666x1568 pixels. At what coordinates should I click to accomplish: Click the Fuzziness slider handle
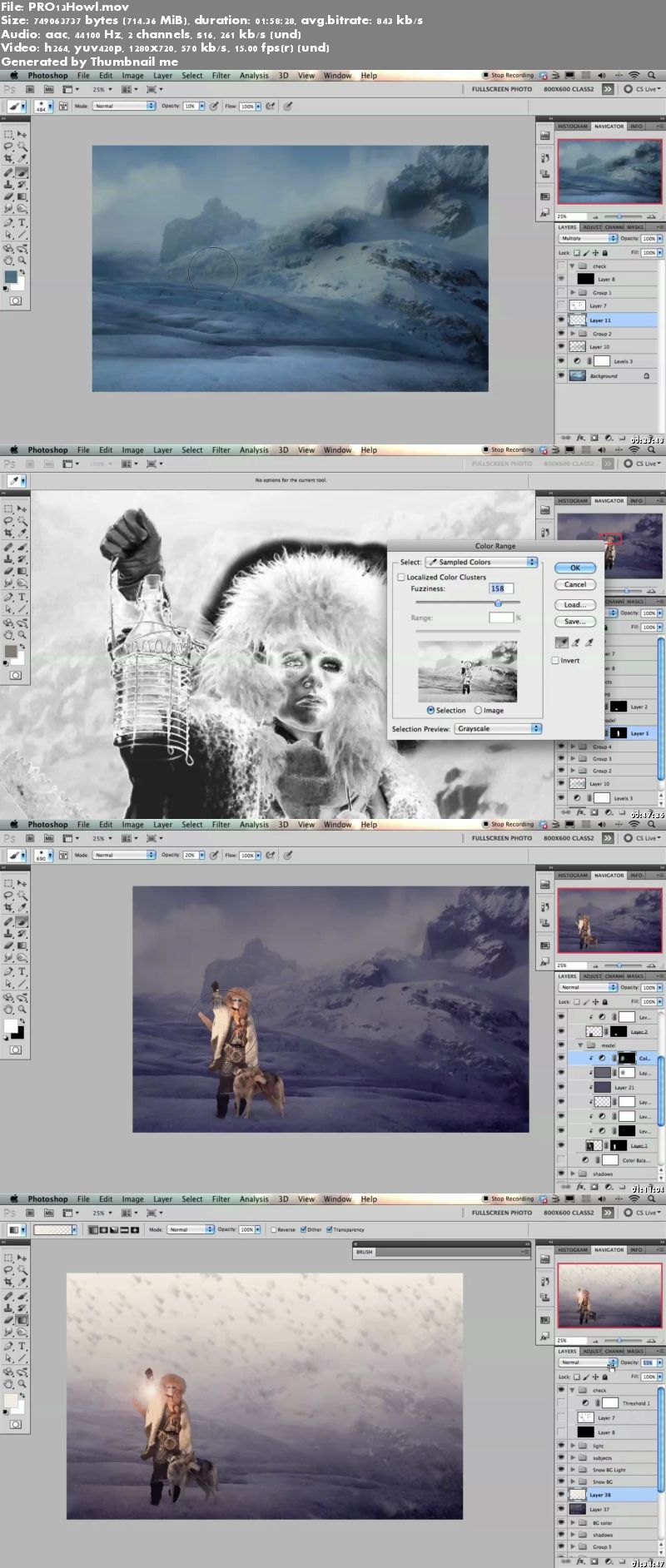pyautogui.click(x=498, y=603)
